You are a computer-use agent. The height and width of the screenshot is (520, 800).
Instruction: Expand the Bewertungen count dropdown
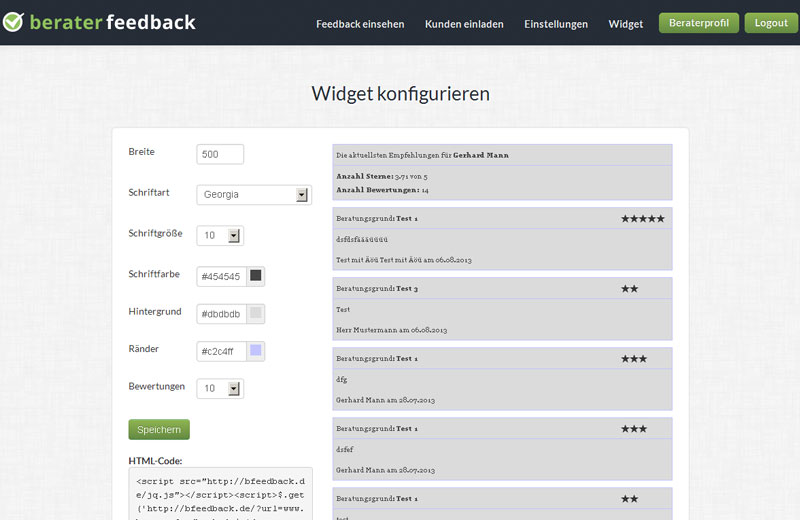[x=220, y=388]
